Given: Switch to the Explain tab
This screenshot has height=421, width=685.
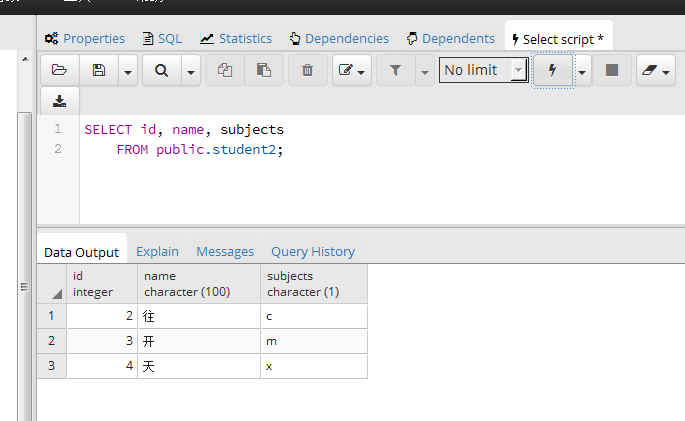Looking at the screenshot, I should coord(157,252).
